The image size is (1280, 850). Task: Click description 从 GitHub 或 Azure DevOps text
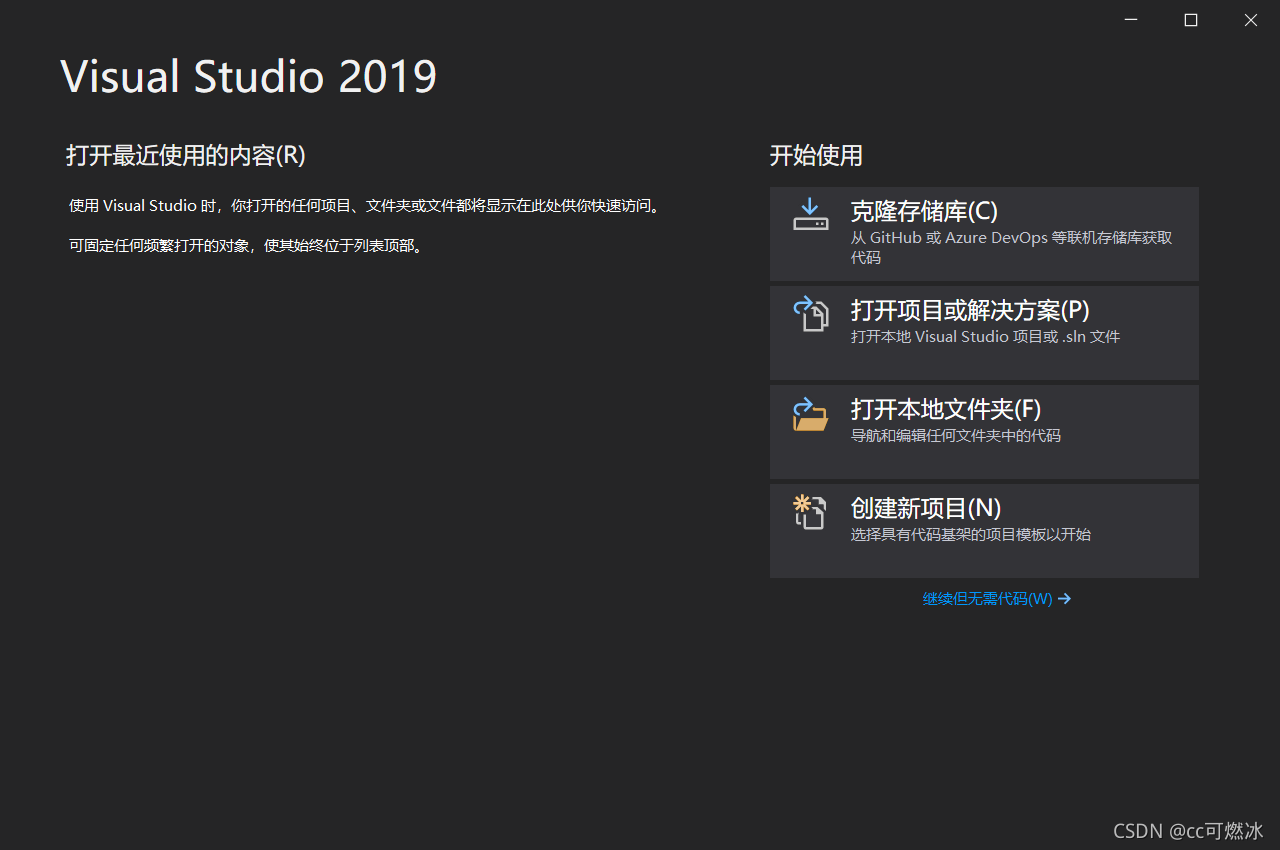pyautogui.click(x=1011, y=247)
